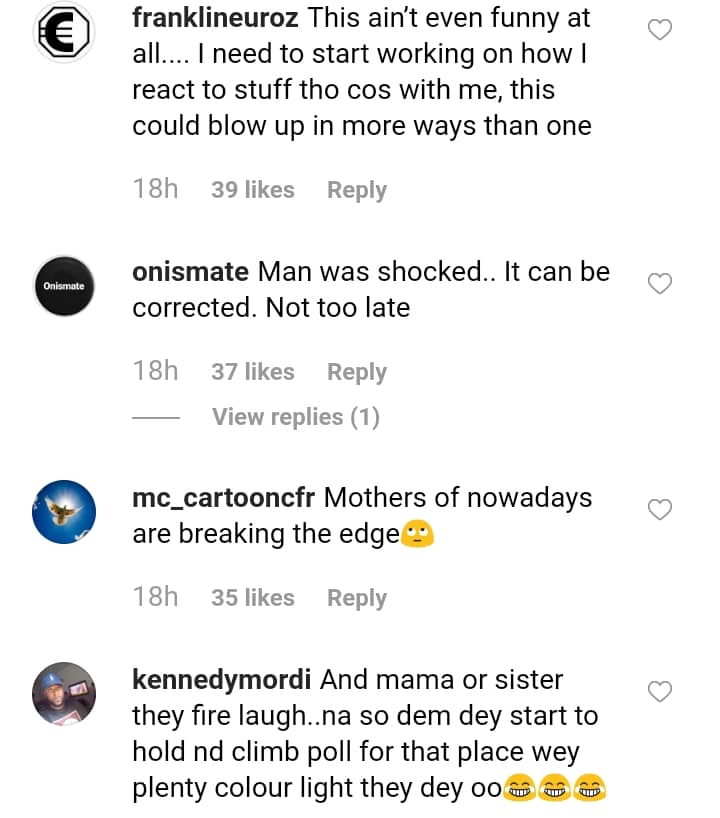
Task: Tap heart next to onismate's comment
Action: point(660,285)
